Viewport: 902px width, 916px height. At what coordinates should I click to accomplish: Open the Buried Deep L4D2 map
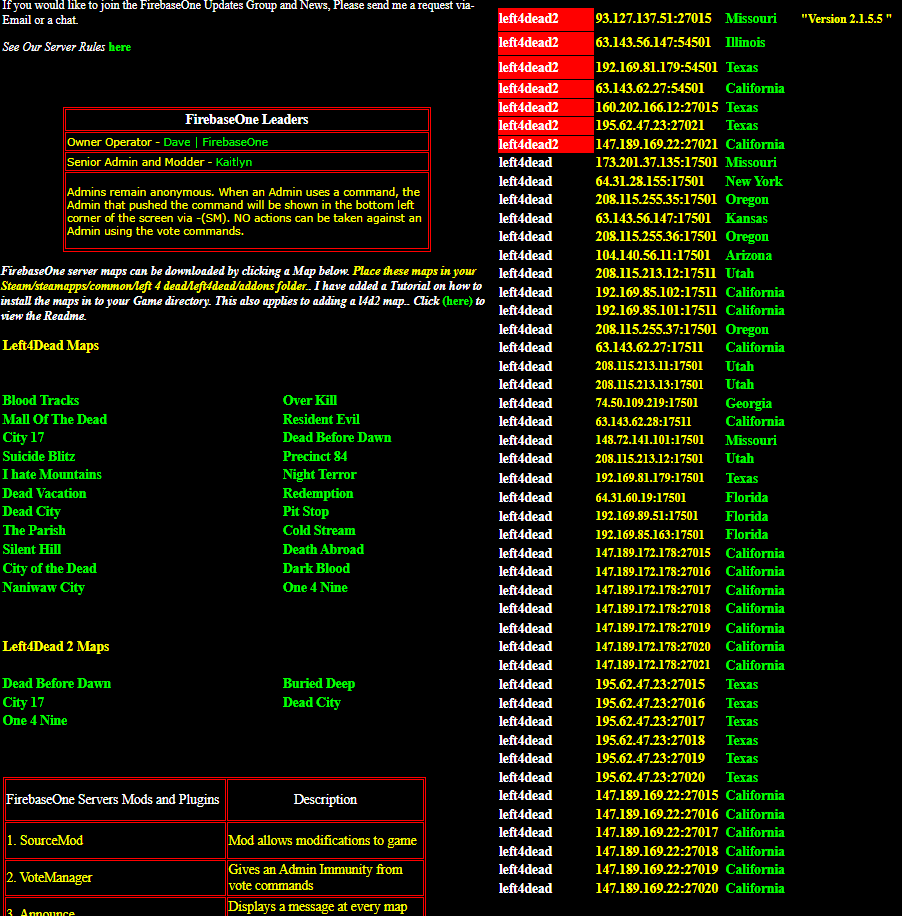click(x=319, y=683)
